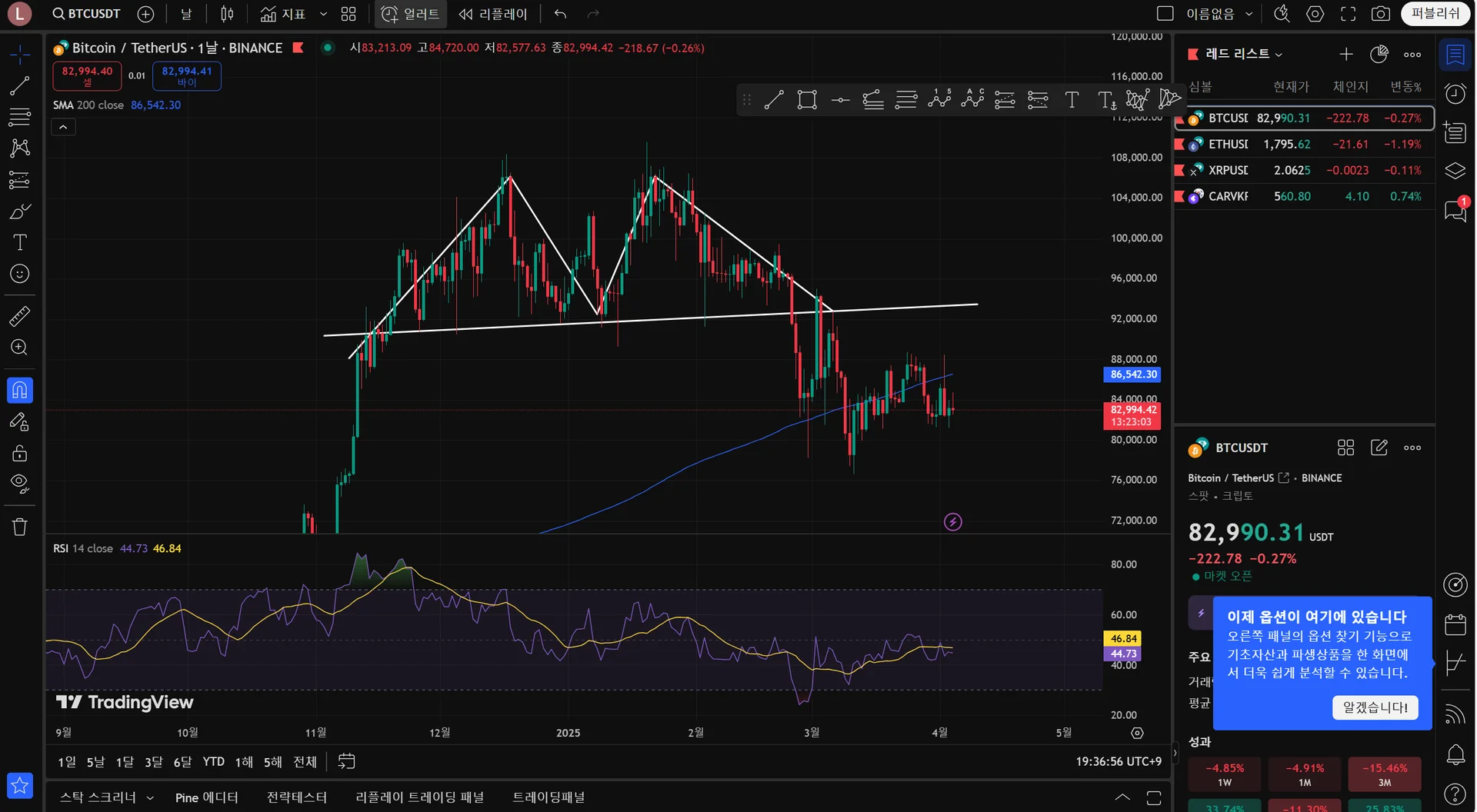Screen dimensions: 1477x812
Task: Open the watchlist more options menu
Action: pyautogui.click(x=1412, y=54)
